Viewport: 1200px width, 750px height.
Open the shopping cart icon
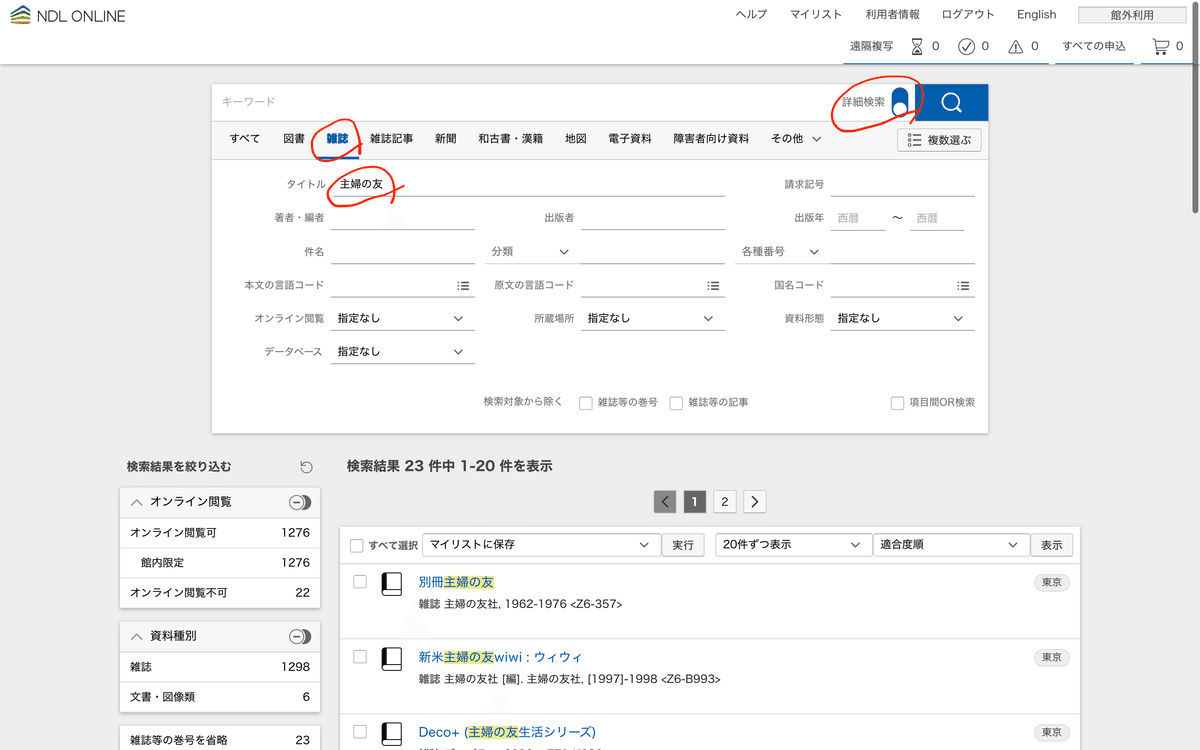tap(1160, 46)
